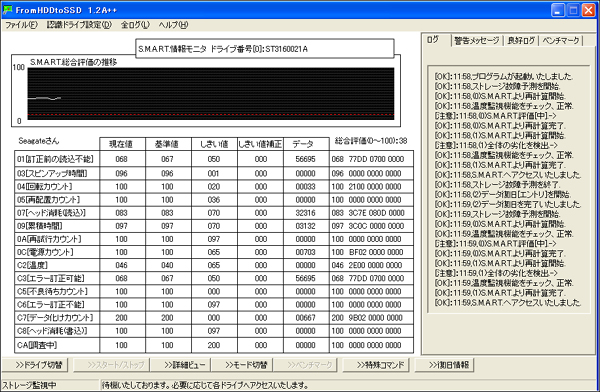This screenshot has width=600, height=392.
Task: Click the Seagateさん label
Action: click(38, 141)
